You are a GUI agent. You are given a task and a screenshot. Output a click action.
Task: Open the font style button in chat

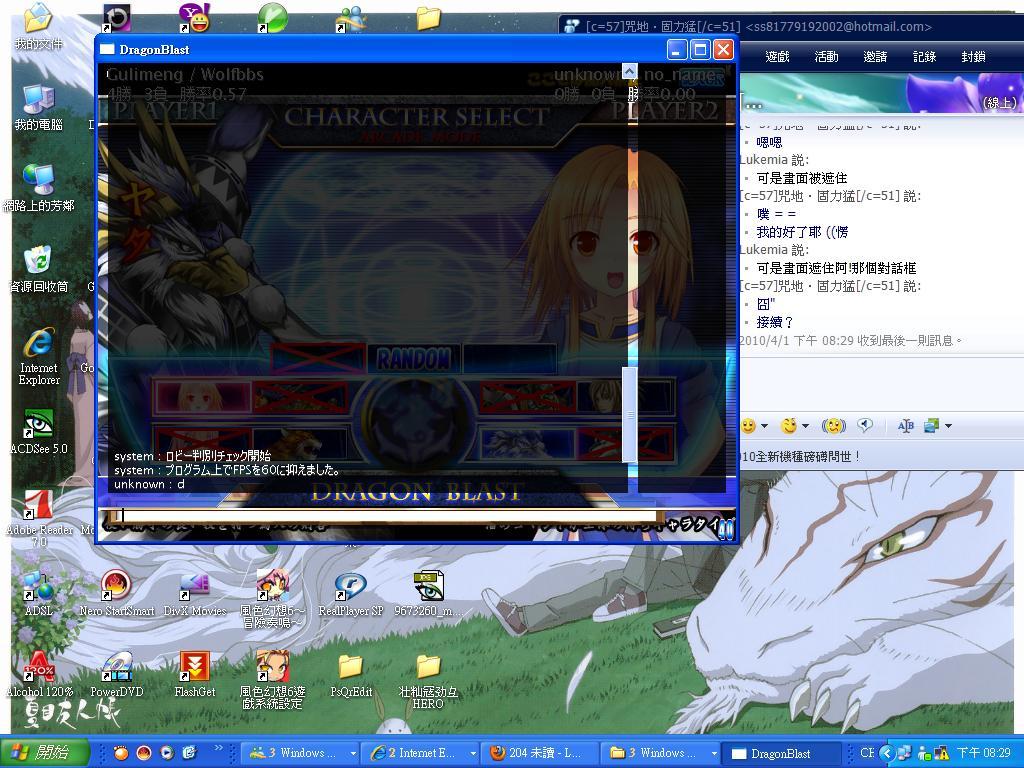coord(906,426)
